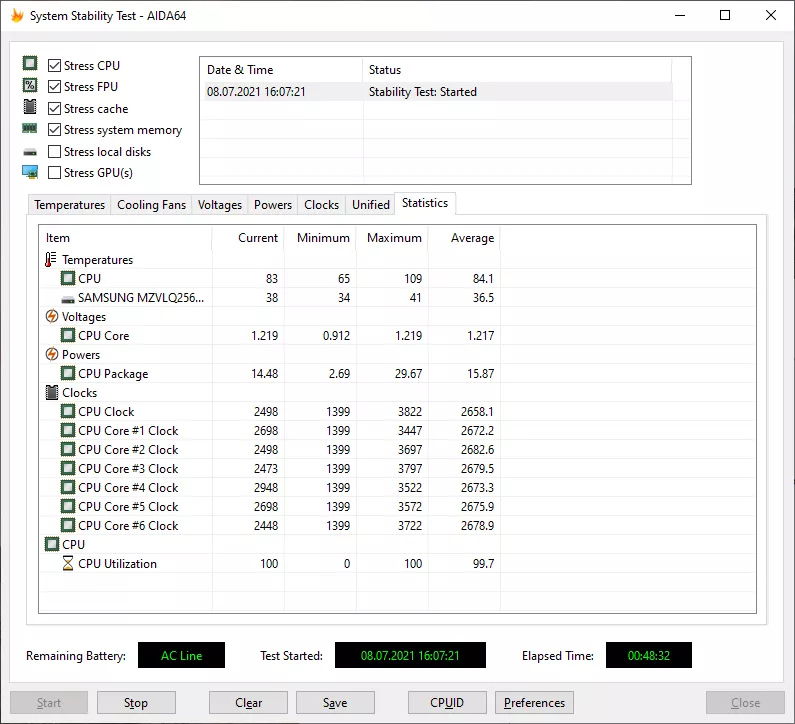Disable the Stress system memory checkbox
Viewport: 795px width, 724px height.
pyautogui.click(x=54, y=130)
